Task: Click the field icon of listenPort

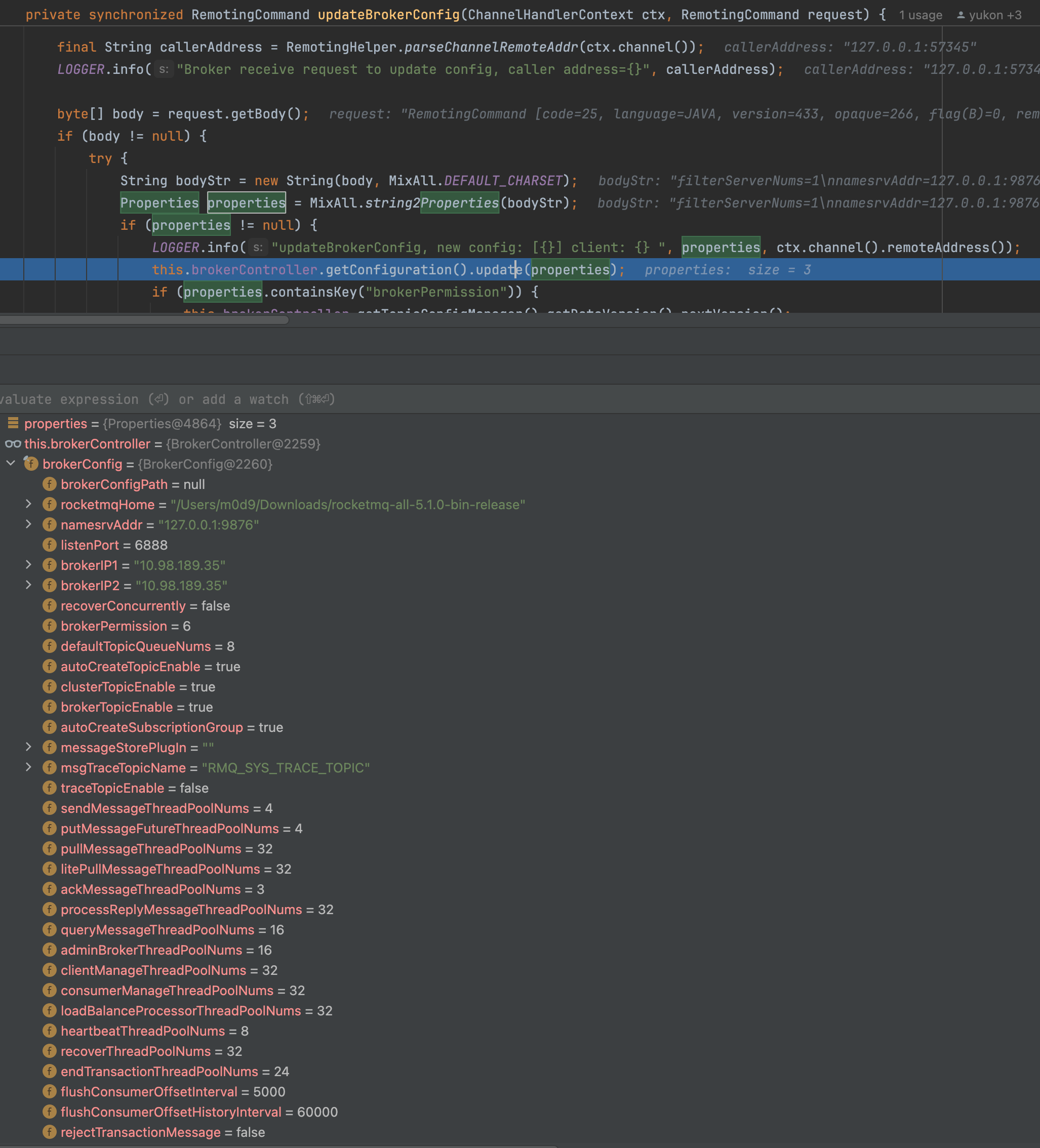Action: [50, 545]
